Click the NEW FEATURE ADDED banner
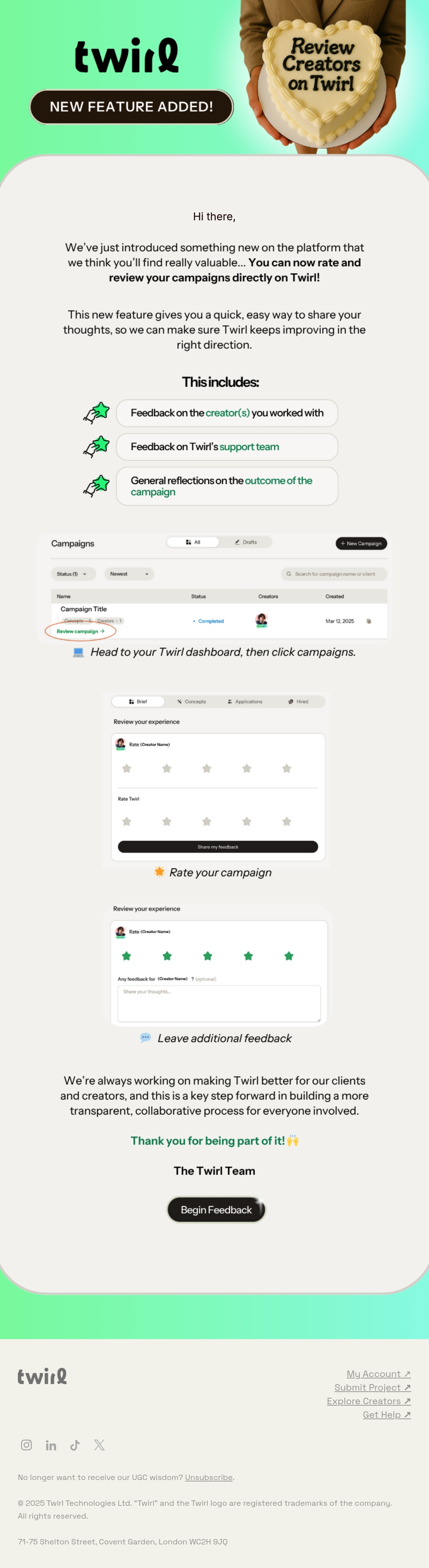 point(132,107)
